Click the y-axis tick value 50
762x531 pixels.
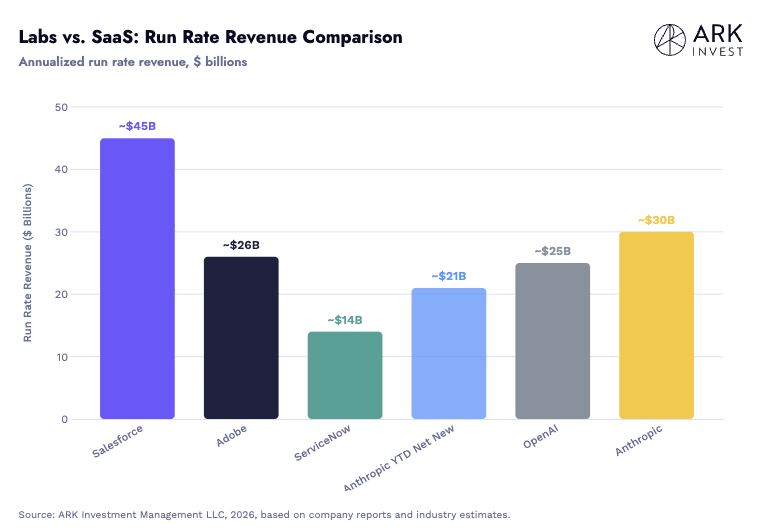point(61,107)
